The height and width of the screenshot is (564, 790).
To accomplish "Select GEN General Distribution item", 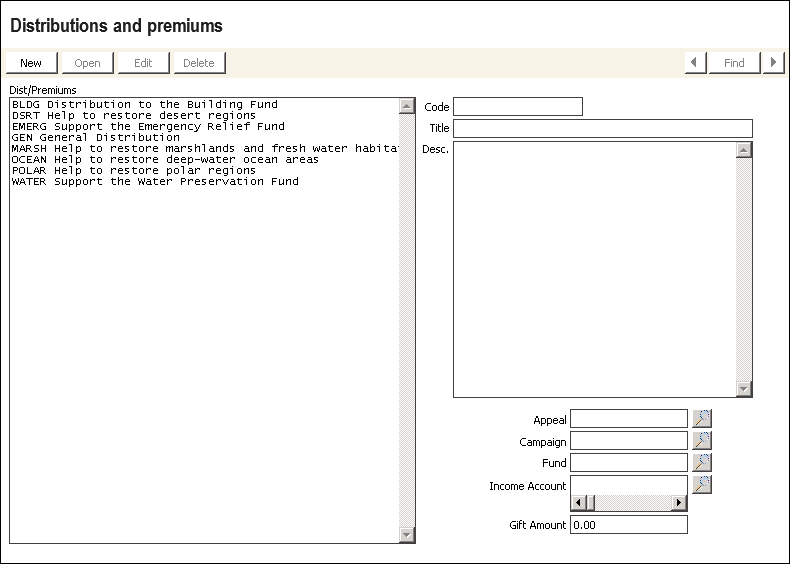I will point(96,137).
